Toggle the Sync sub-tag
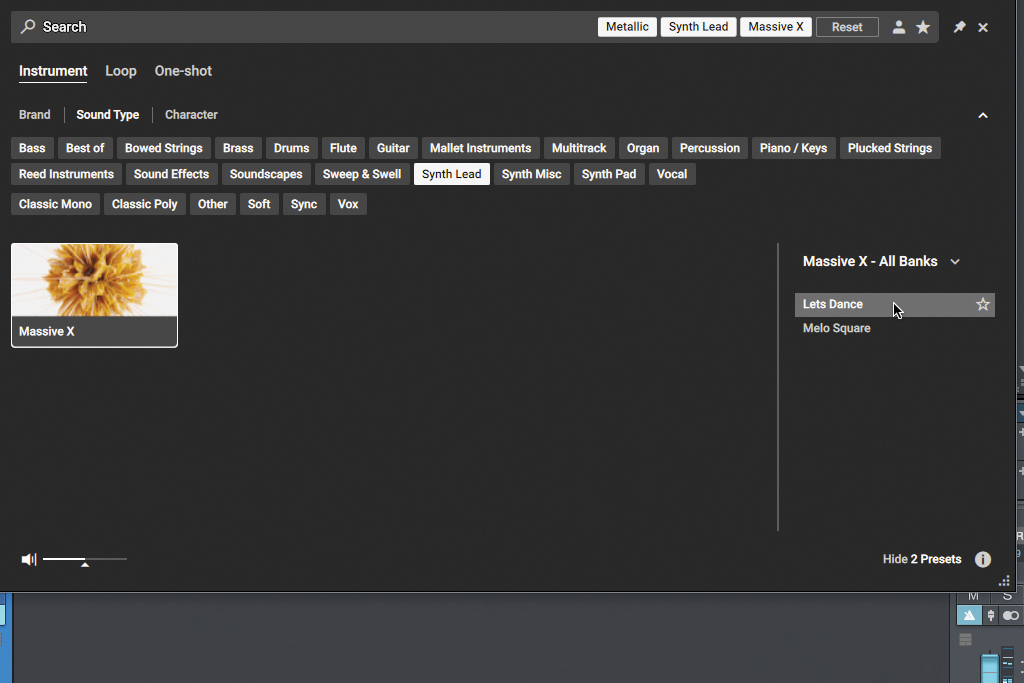1024x683 pixels. pyautogui.click(x=304, y=204)
